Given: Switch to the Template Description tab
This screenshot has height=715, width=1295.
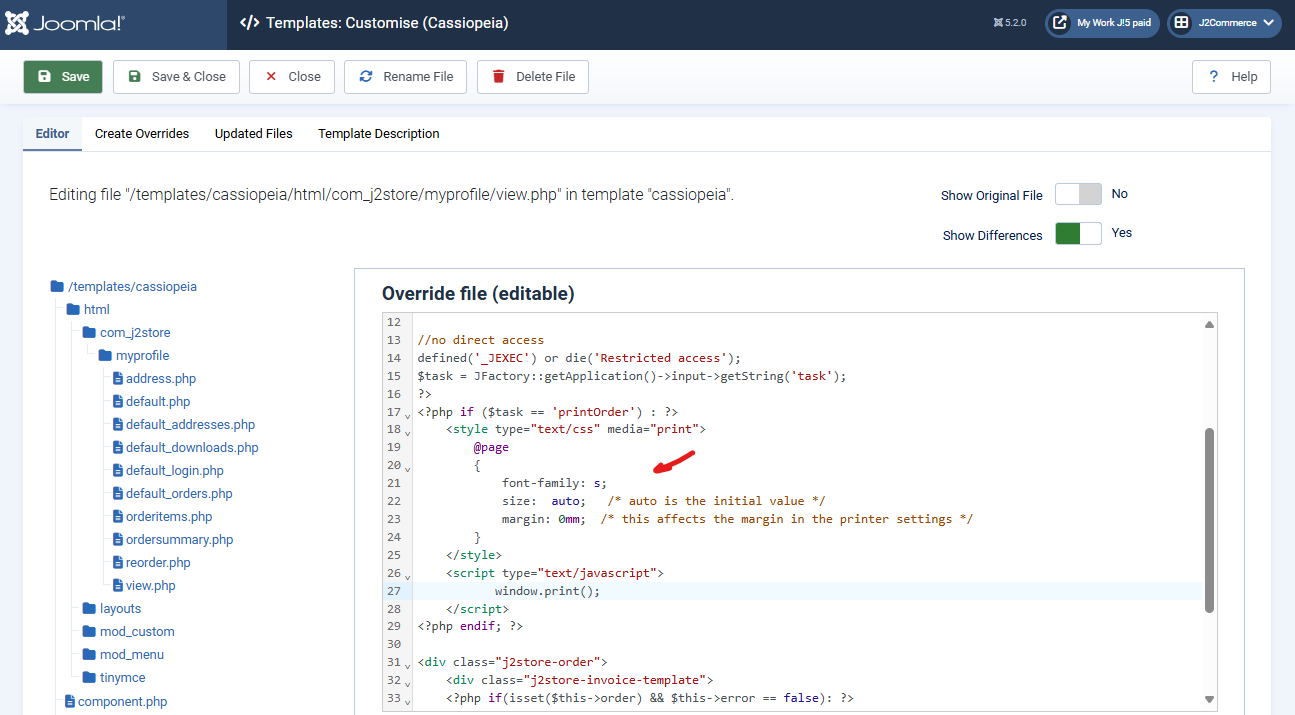Looking at the screenshot, I should click(379, 134).
